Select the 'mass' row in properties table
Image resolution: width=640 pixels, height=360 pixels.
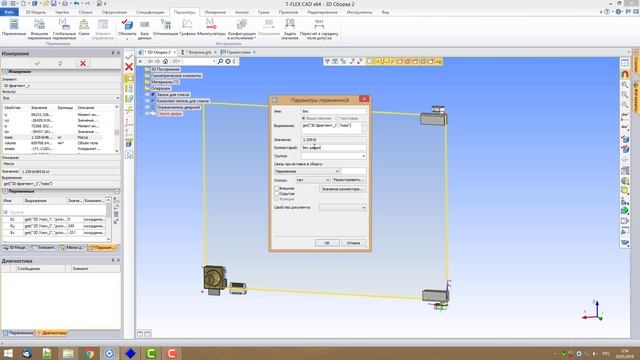pos(58,138)
